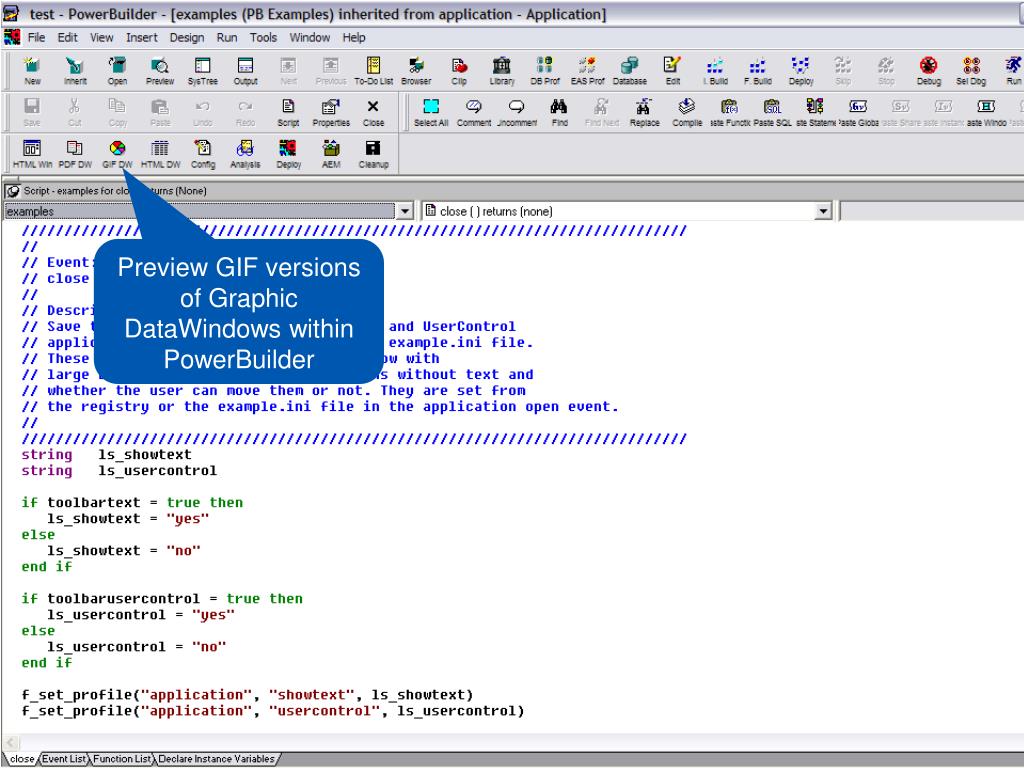Screen dimensions: 1024x768
Task: Click the Select All icon
Action: tap(431, 112)
